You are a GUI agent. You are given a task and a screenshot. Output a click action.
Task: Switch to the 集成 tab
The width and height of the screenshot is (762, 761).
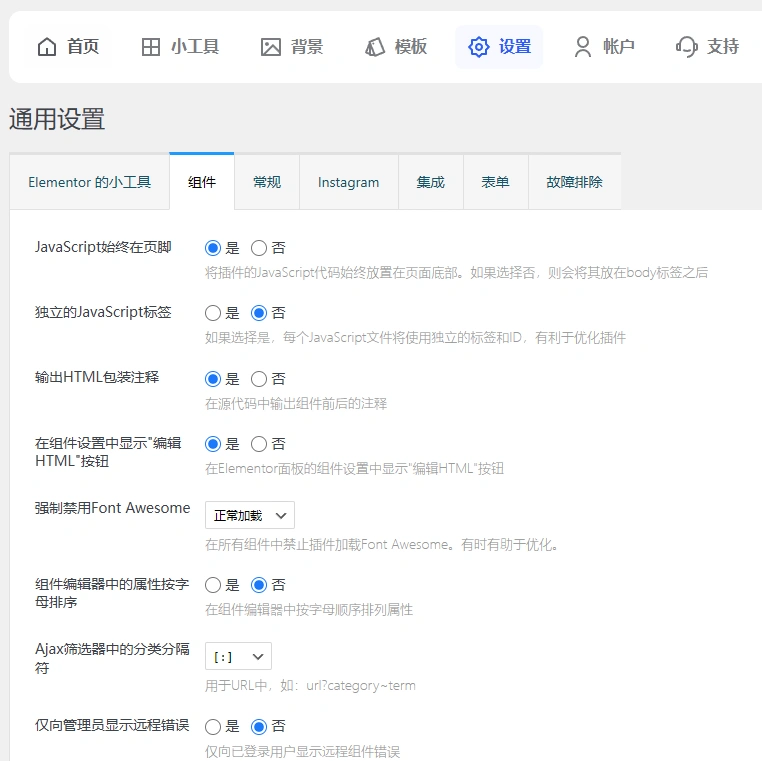tap(431, 182)
